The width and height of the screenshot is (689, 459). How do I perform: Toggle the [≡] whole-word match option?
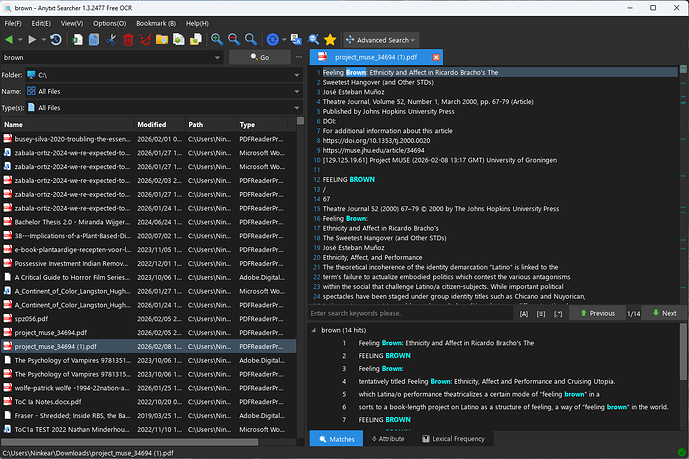point(540,313)
